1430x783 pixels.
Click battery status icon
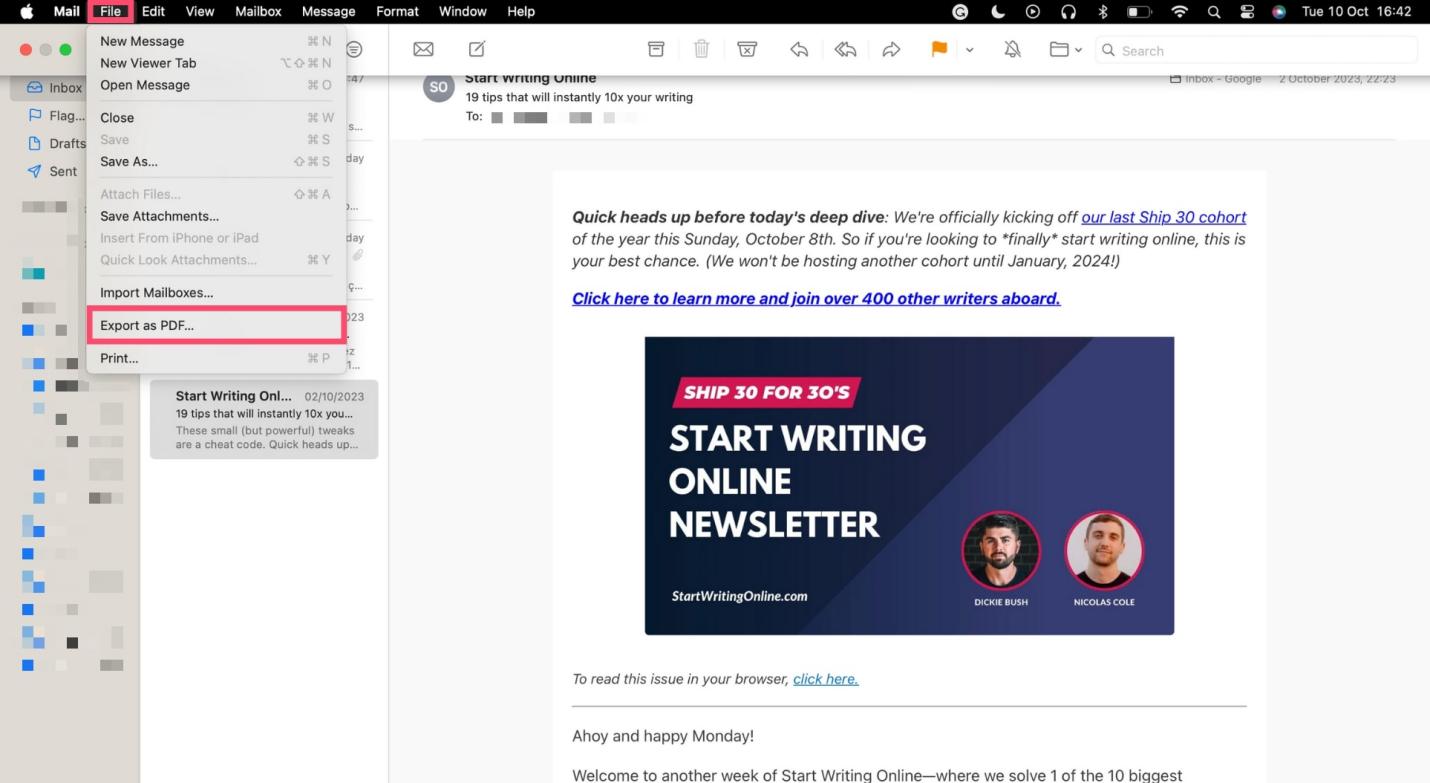pyautogui.click(x=1139, y=11)
